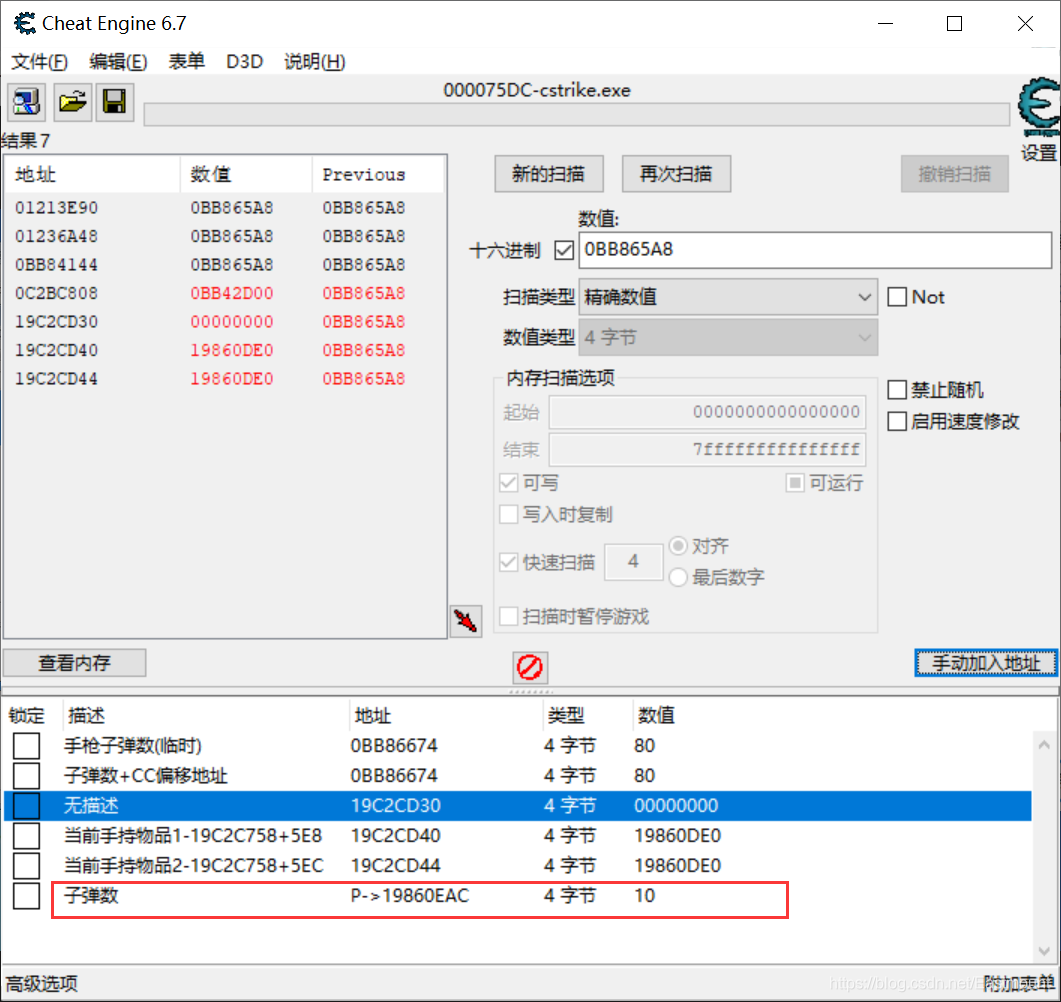Screen dimensions: 1061x1002
Task: Click the scan progress bar
Action: (577, 114)
